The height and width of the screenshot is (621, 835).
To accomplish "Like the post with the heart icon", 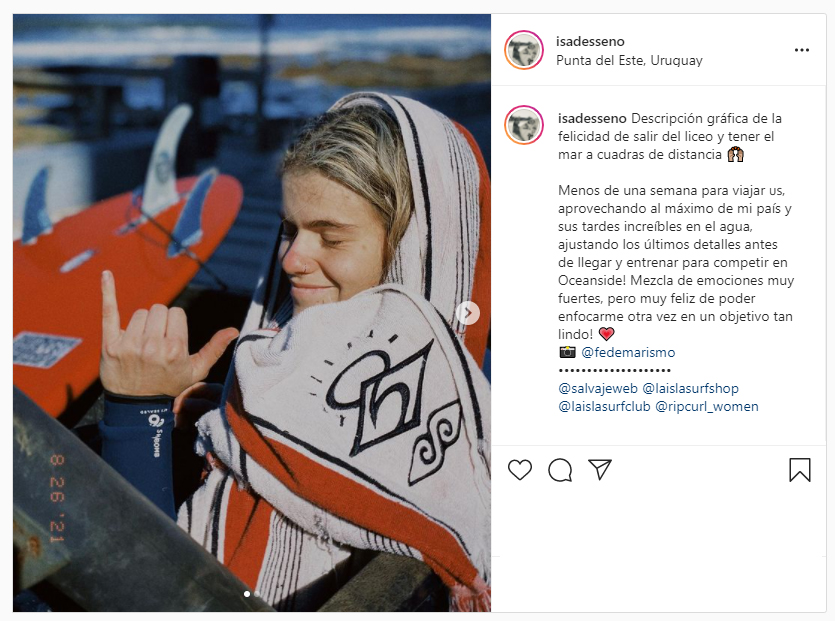I will coord(520,470).
